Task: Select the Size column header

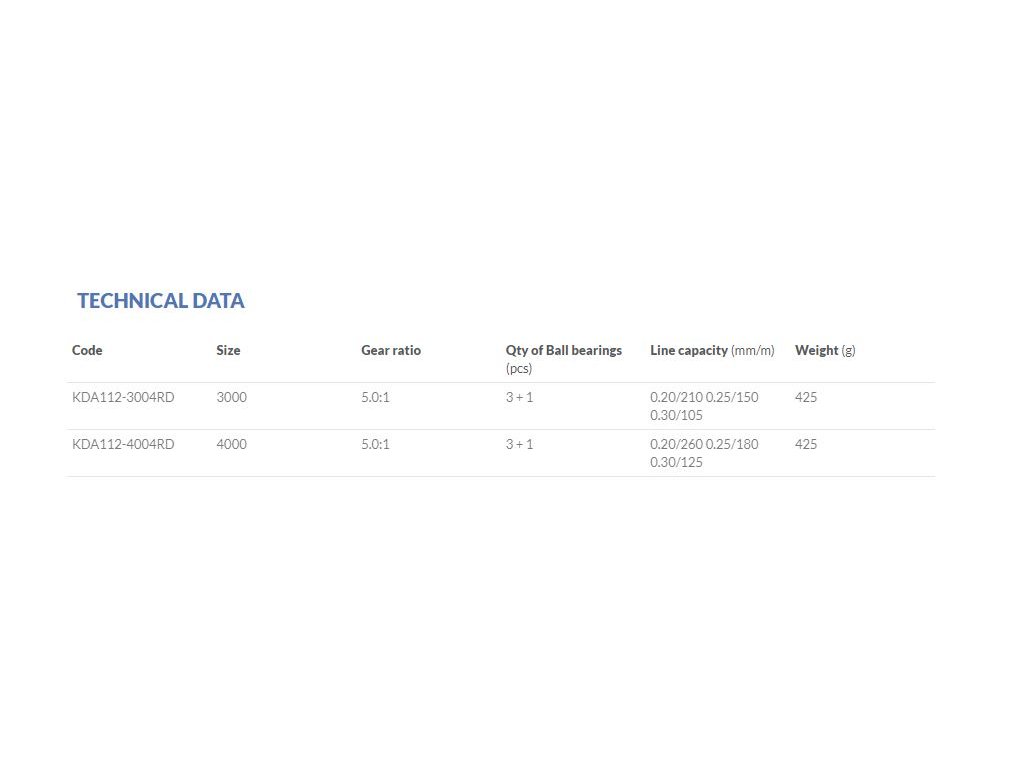Action: tap(228, 350)
